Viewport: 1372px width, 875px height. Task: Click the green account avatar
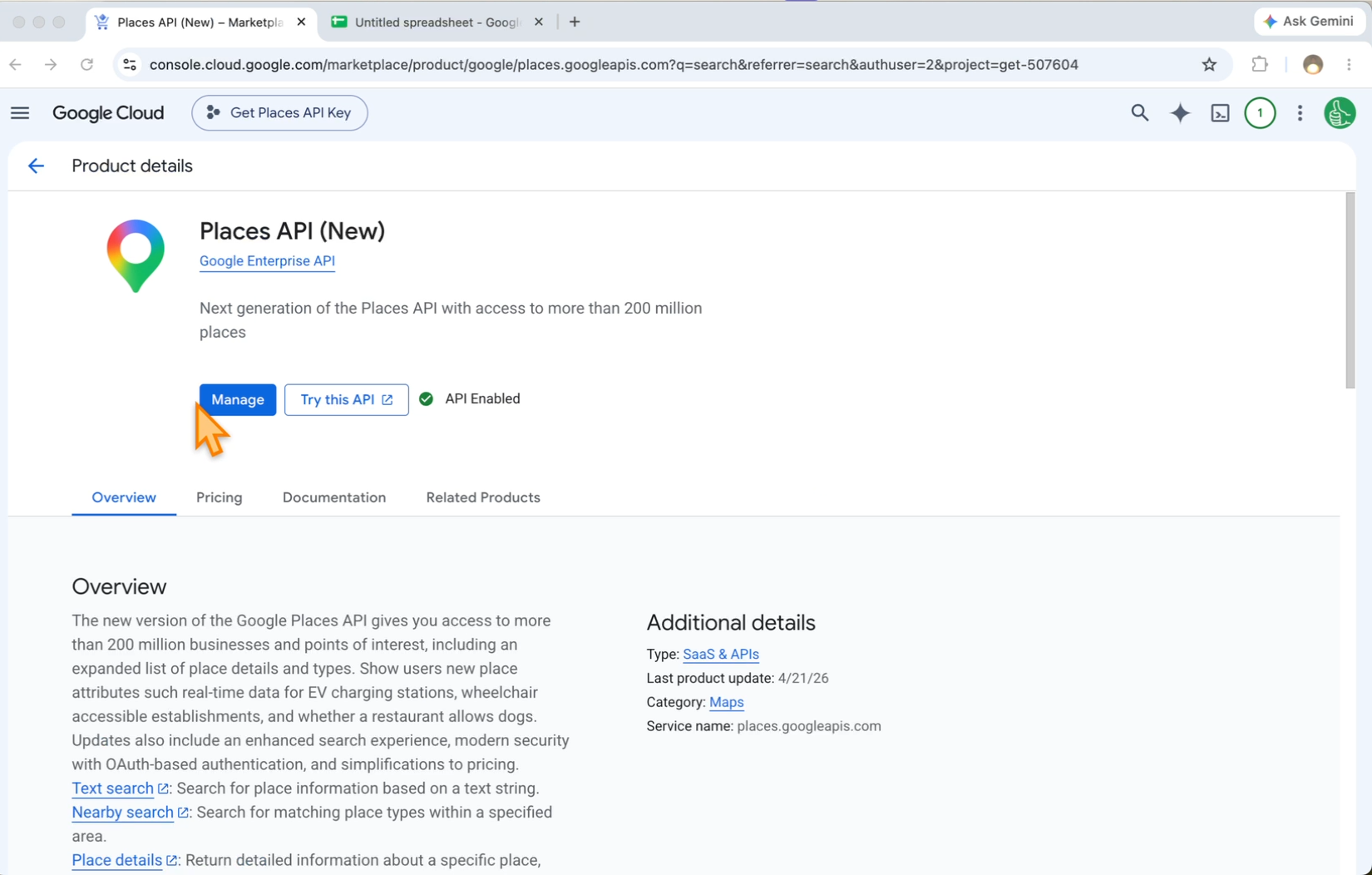click(1340, 113)
